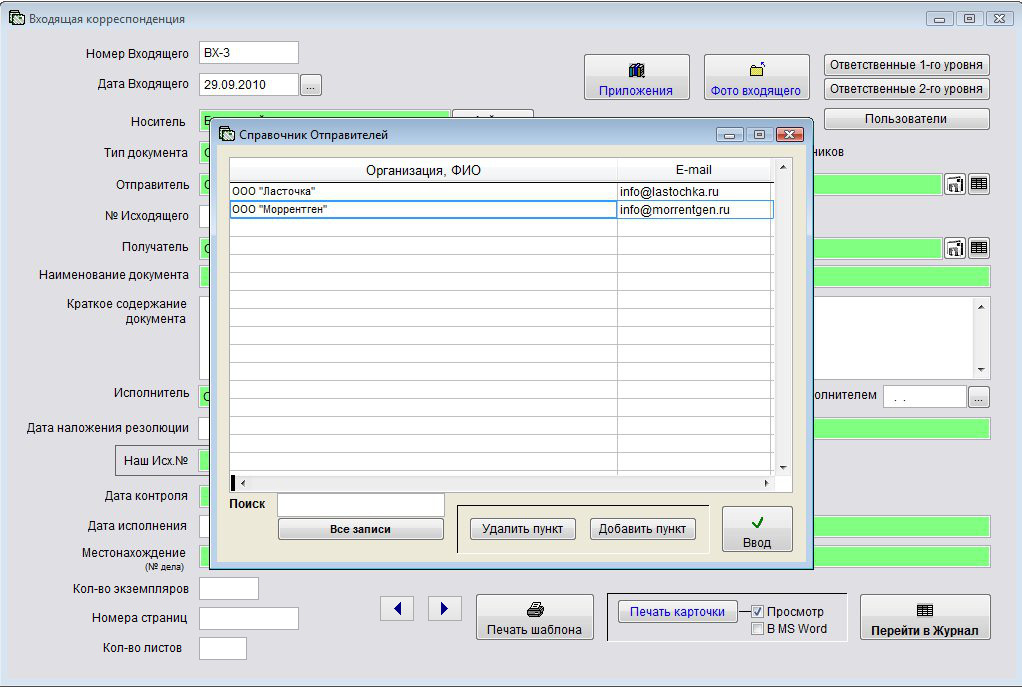Open date picker next to Дата Входящего
The height and width of the screenshot is (687, 1022).
coord(311,86)
